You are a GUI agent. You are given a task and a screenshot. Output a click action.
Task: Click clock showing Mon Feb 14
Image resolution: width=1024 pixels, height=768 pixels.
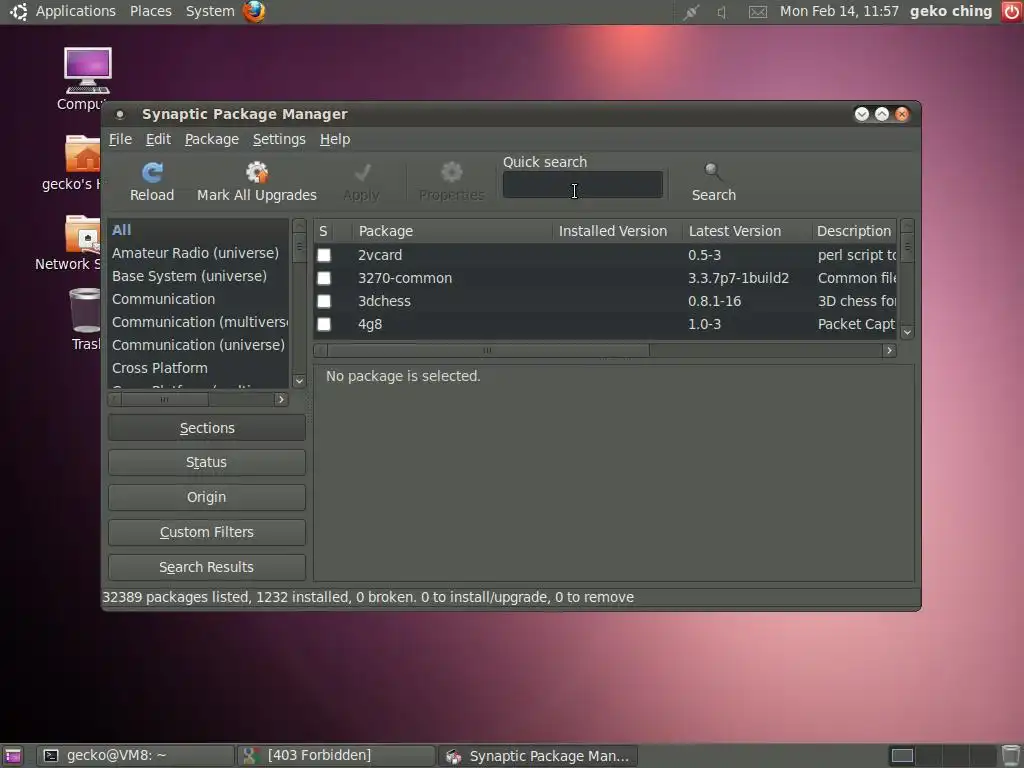(839, 11)
